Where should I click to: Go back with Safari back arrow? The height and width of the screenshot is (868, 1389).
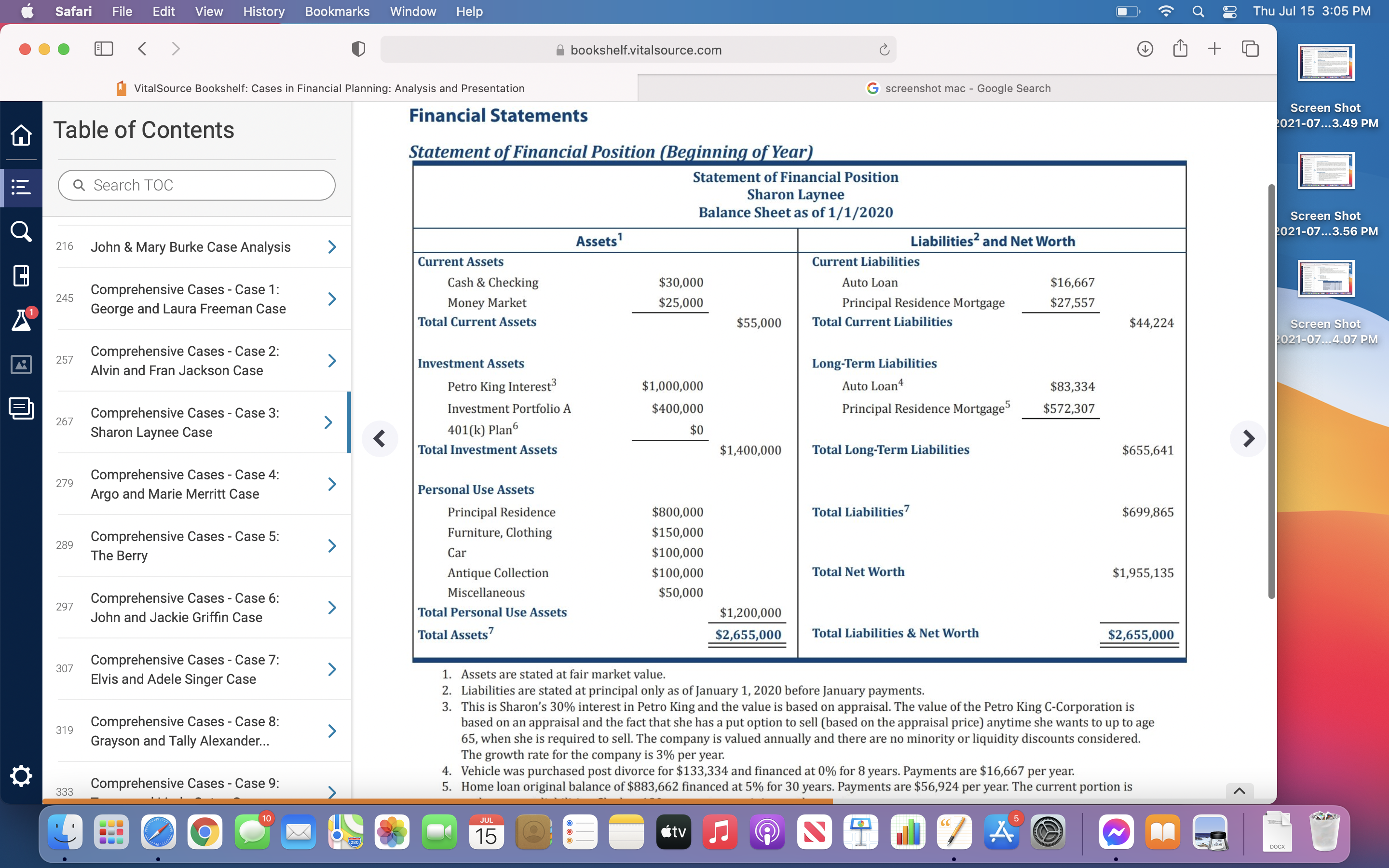tap(142, 49)
